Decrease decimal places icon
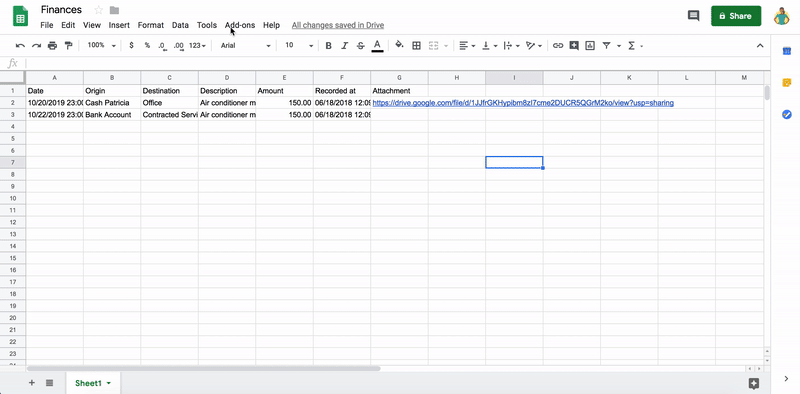This screenshot has height=394, width=800. click(x=162, y=45)
